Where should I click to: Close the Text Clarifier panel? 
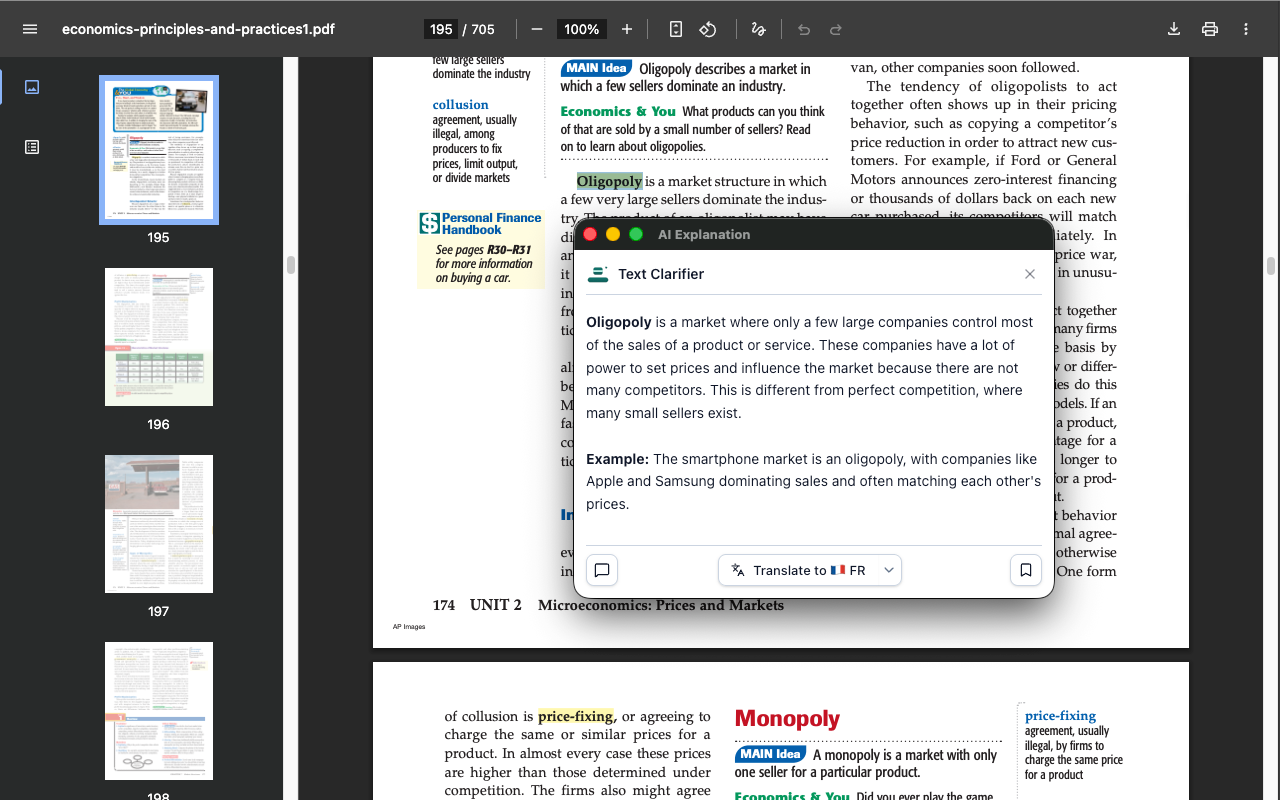tap(1030, 274)
